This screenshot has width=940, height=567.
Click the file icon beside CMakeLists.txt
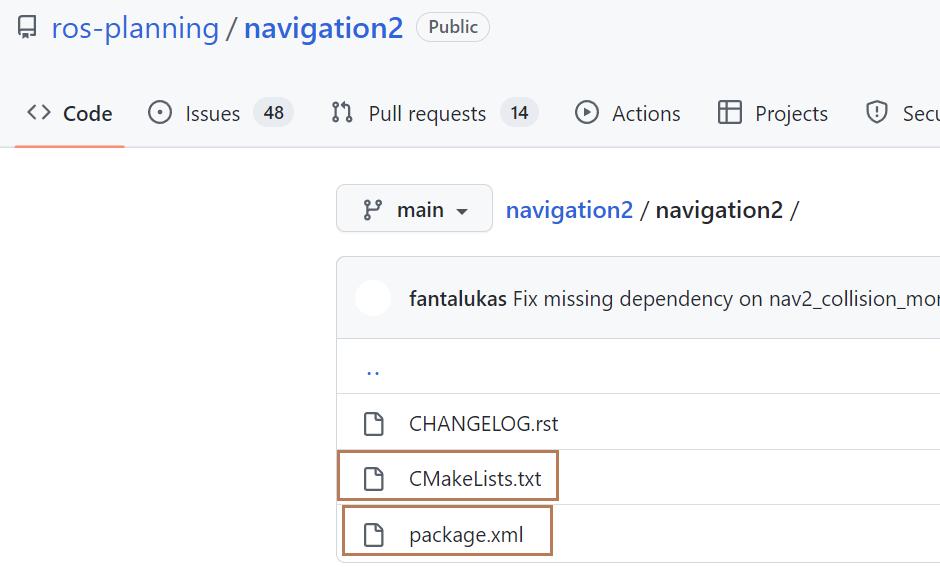coord(374,479)
